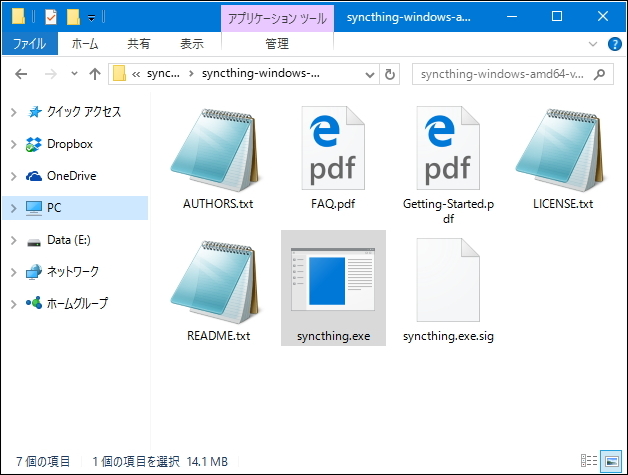This screenshot has height=475, width=628.
Task: Expand the ネットワーク tree node
Action: 14,272
